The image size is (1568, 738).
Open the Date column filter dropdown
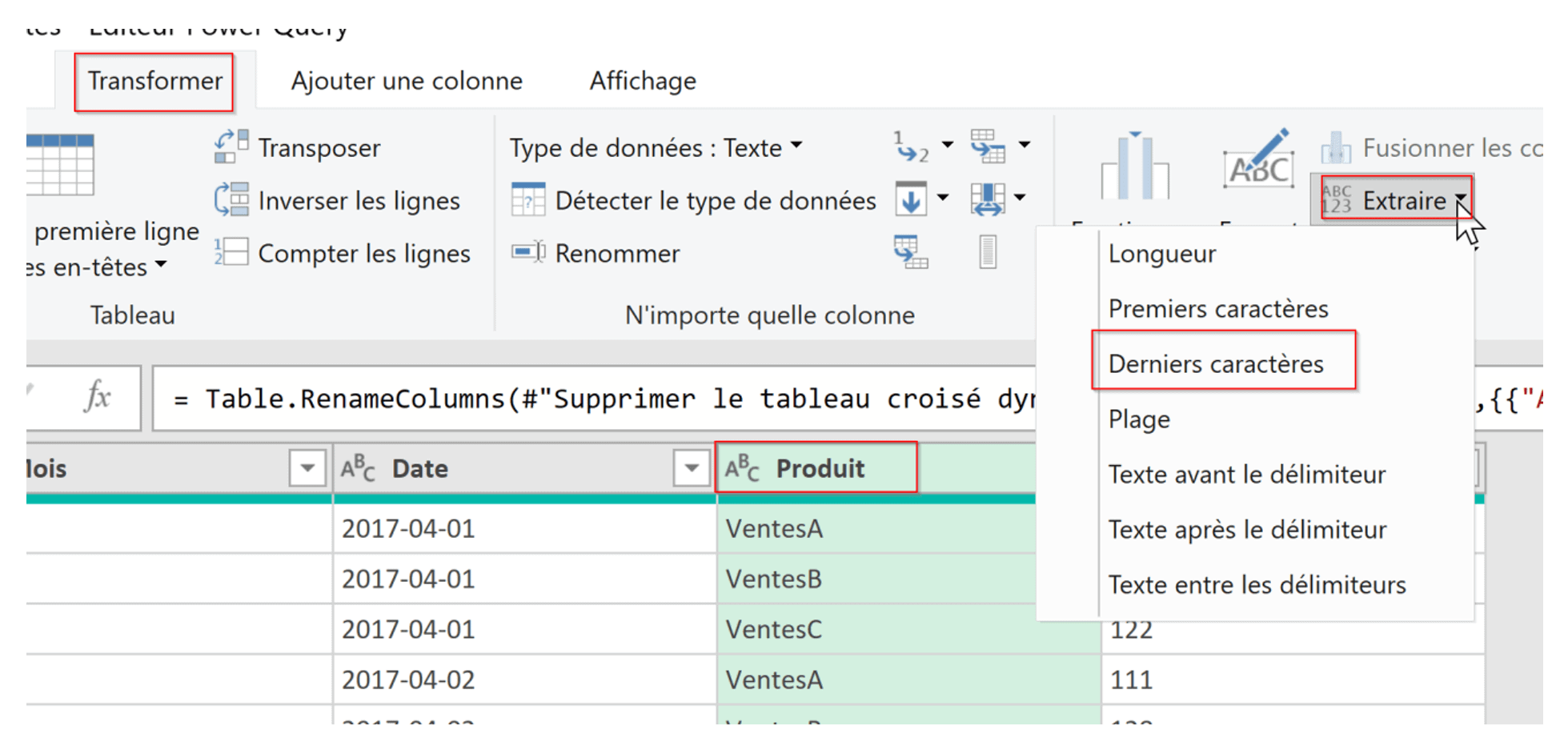click(692, 468)
